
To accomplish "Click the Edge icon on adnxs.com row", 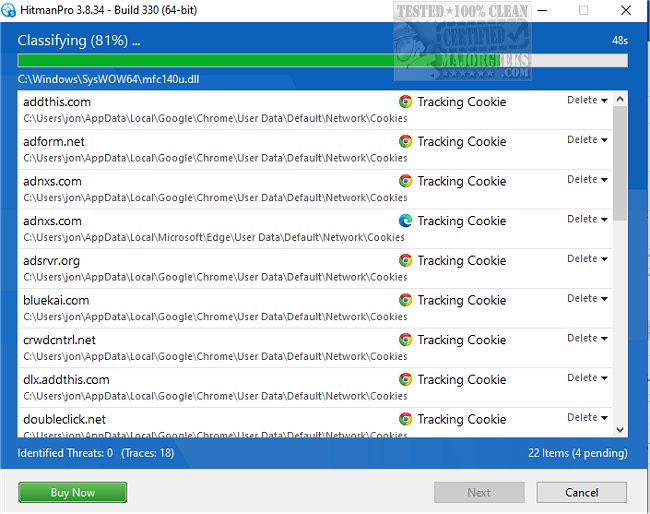I will tap(405, 221).
